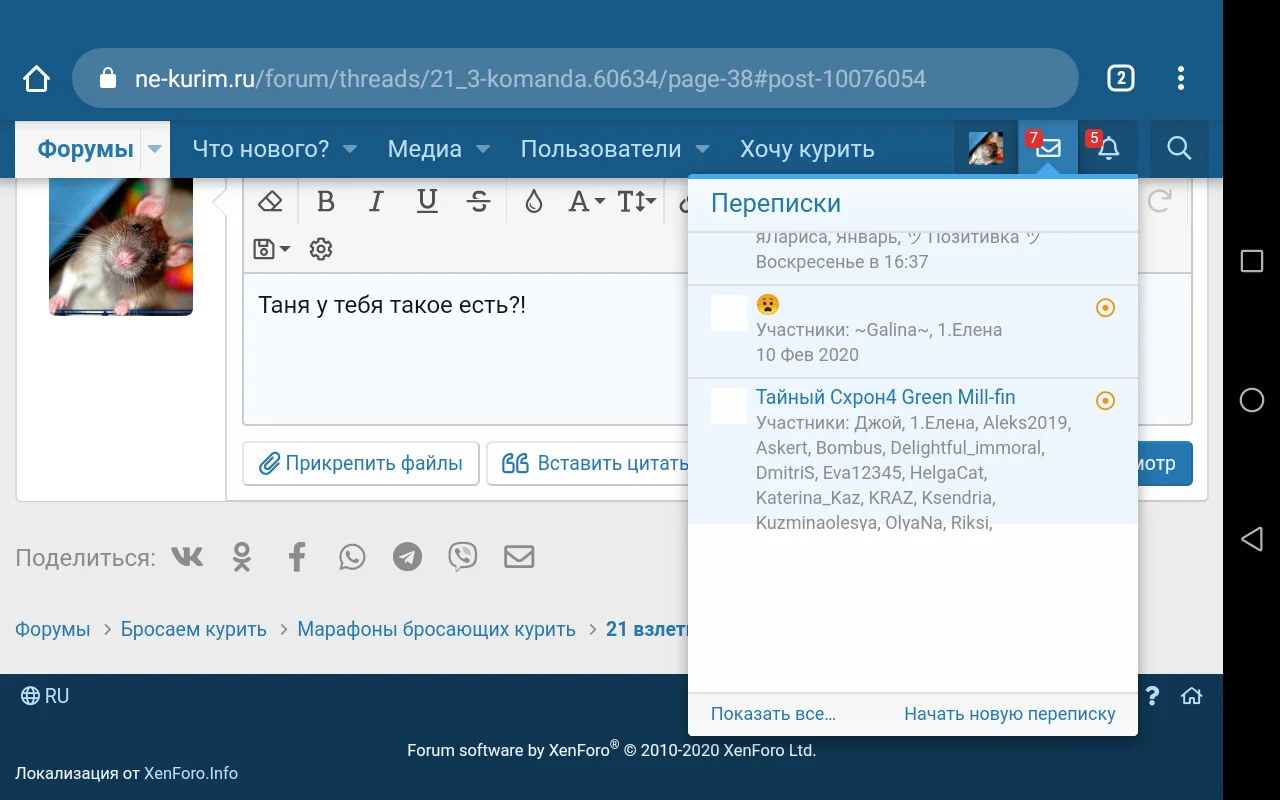
Task: Open the text size dropdown
Action: pyautogui.click(x=636, y=201)
